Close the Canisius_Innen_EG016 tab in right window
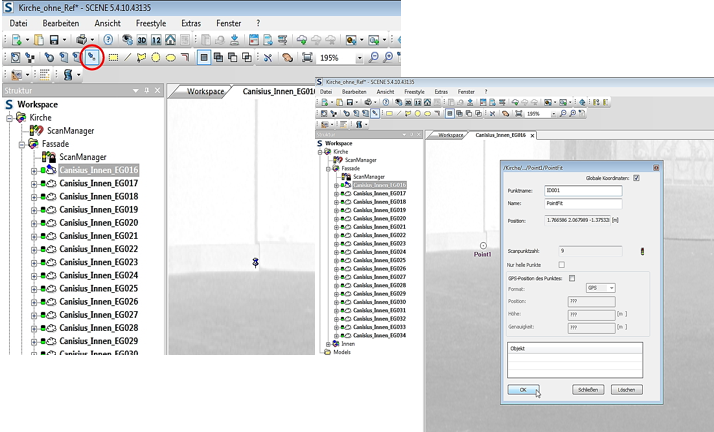714x432 pixels. (x=532, y=136)
